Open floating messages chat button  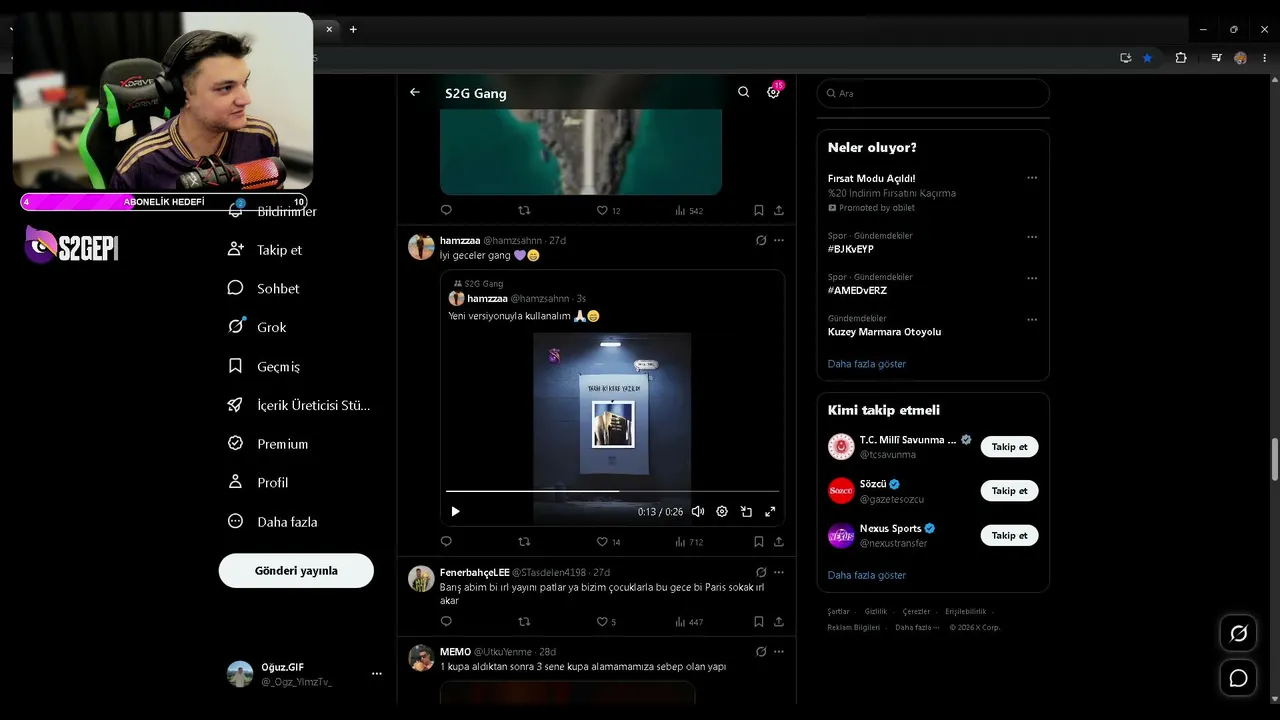(1238, 678)
